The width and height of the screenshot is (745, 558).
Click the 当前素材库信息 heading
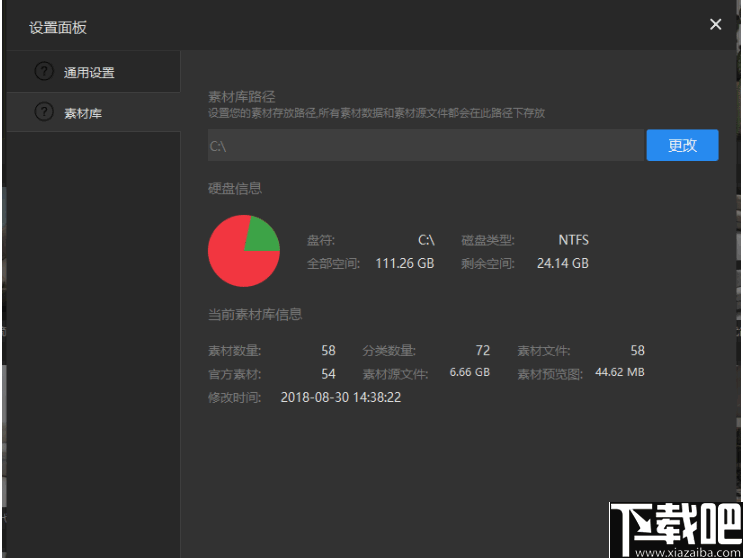[255, 314]
